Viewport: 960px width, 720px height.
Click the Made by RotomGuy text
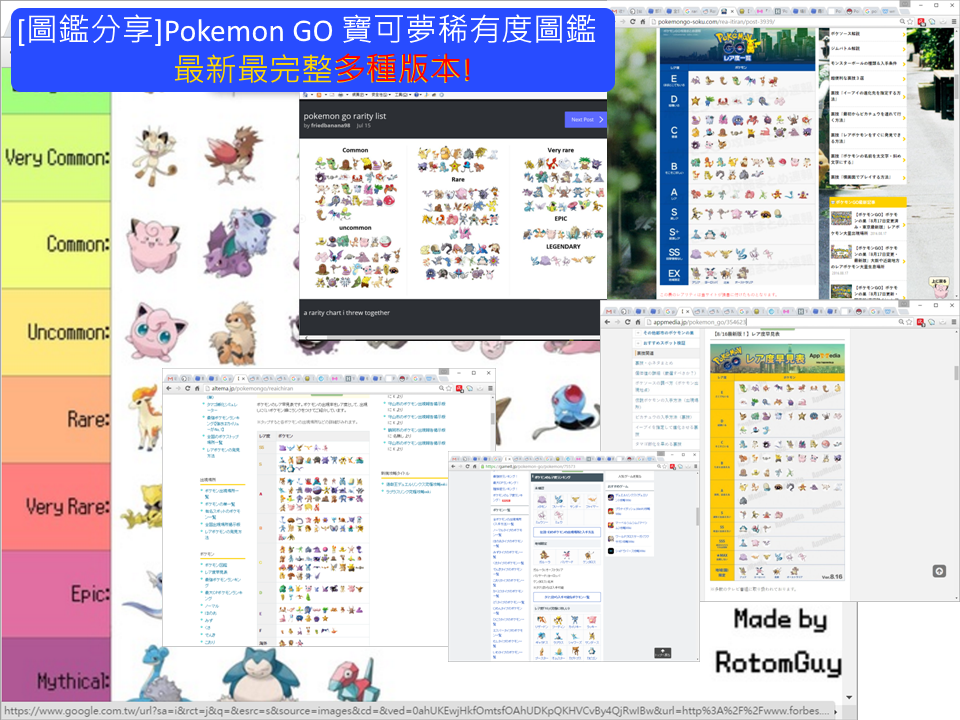pos(779,640)
